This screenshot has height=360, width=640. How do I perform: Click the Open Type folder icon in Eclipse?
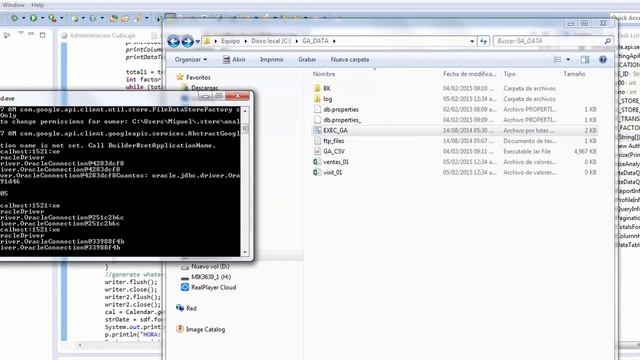click(114, 18)
